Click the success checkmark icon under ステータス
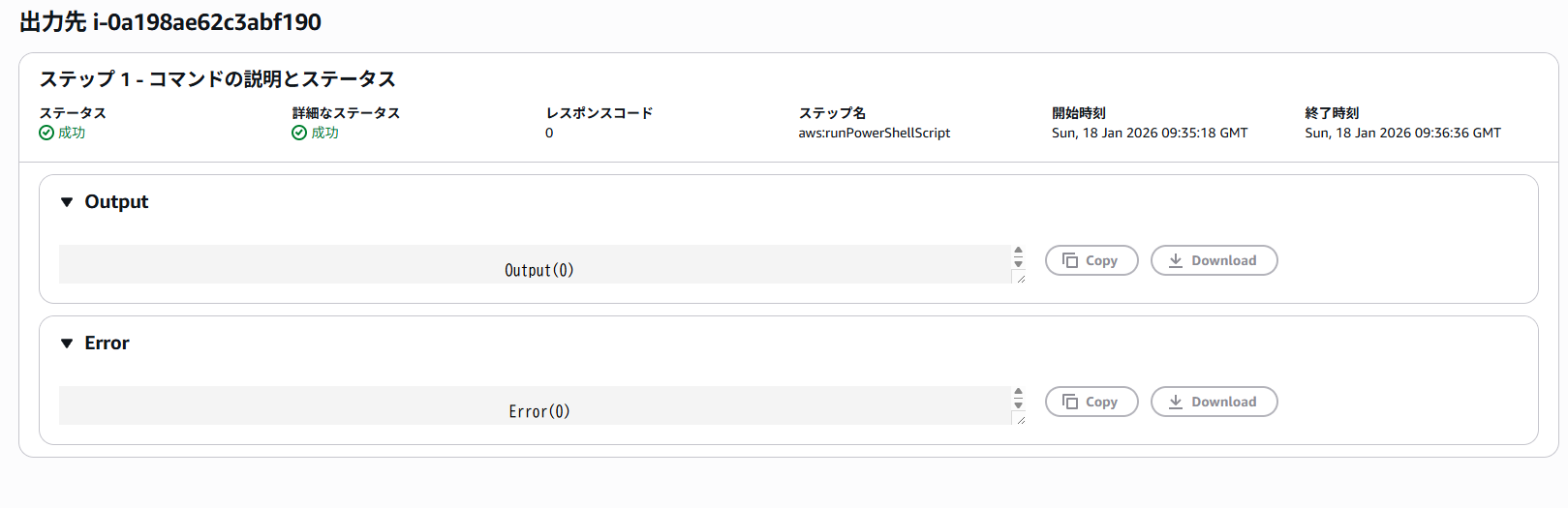1568x508 pixels. click(46, 134)
